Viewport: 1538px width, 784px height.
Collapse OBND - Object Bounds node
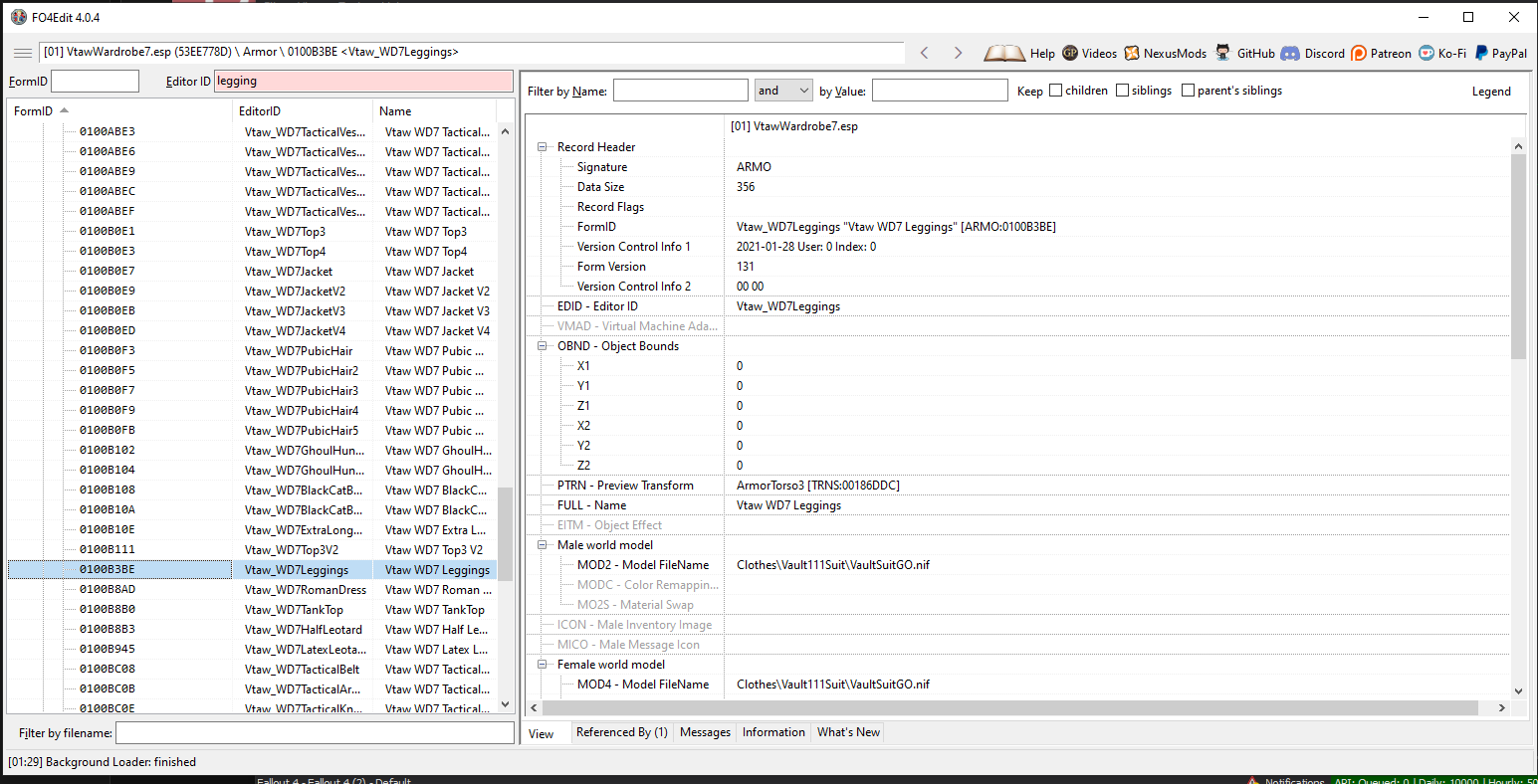(544, 346)
